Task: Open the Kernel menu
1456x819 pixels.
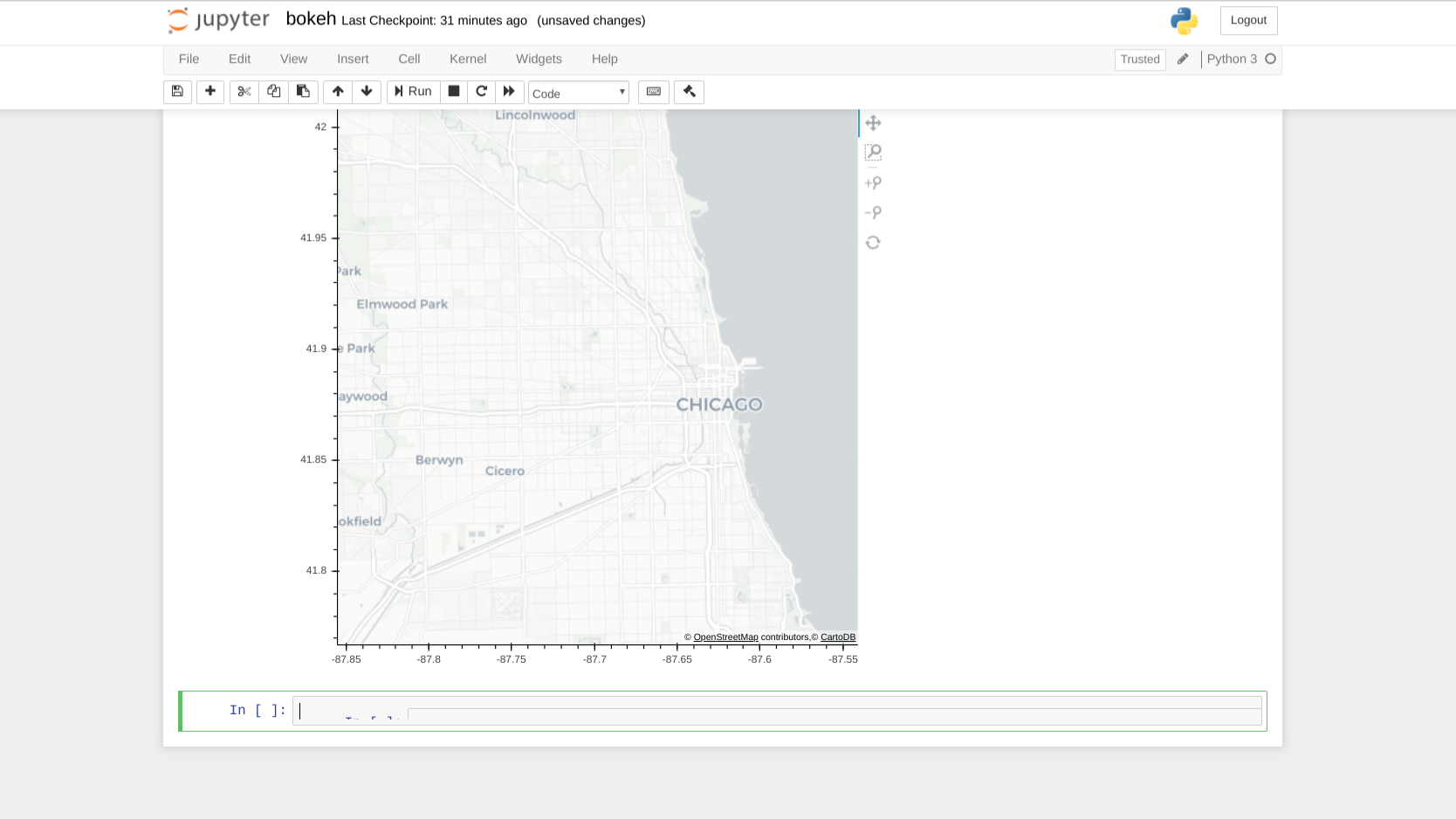Action: pos(468,58)
